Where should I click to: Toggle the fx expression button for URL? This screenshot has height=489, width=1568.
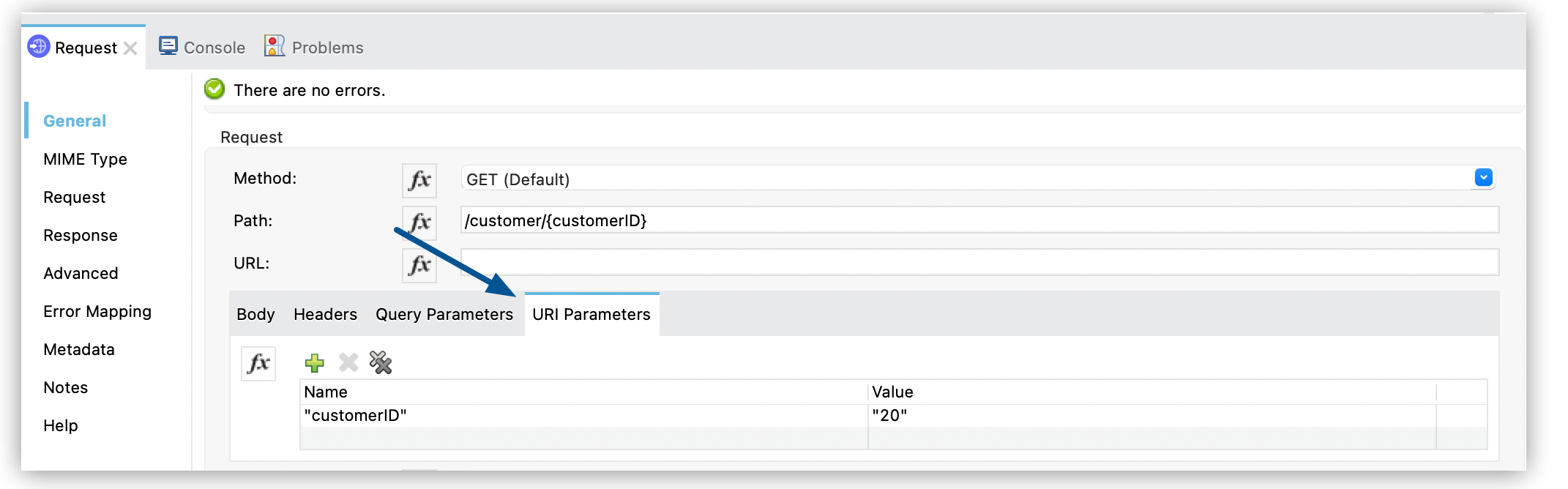coord(419,265)
